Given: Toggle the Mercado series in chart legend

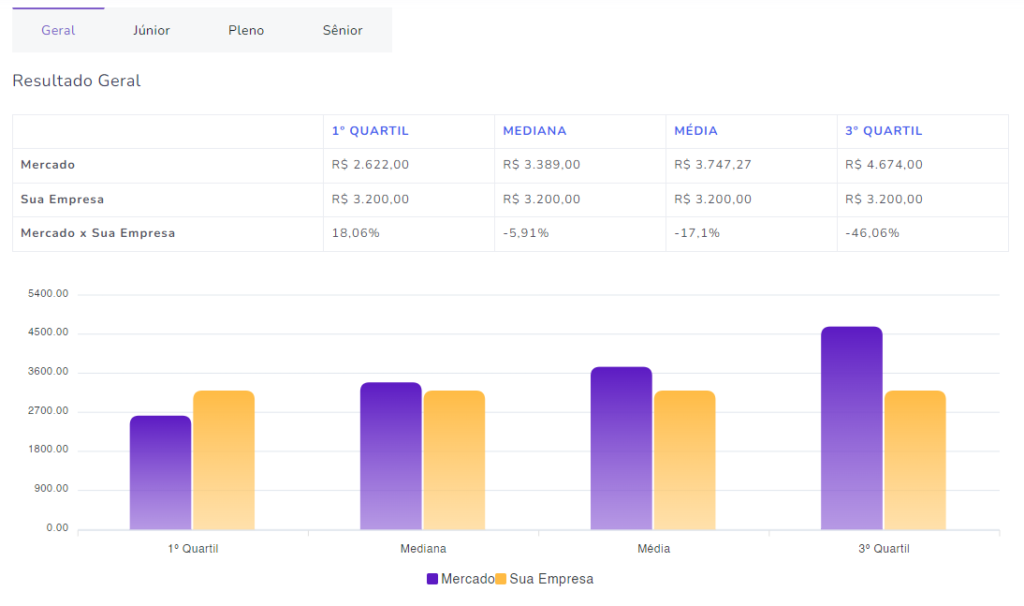Looking at the screenshot, I should (x=460, y=579).
